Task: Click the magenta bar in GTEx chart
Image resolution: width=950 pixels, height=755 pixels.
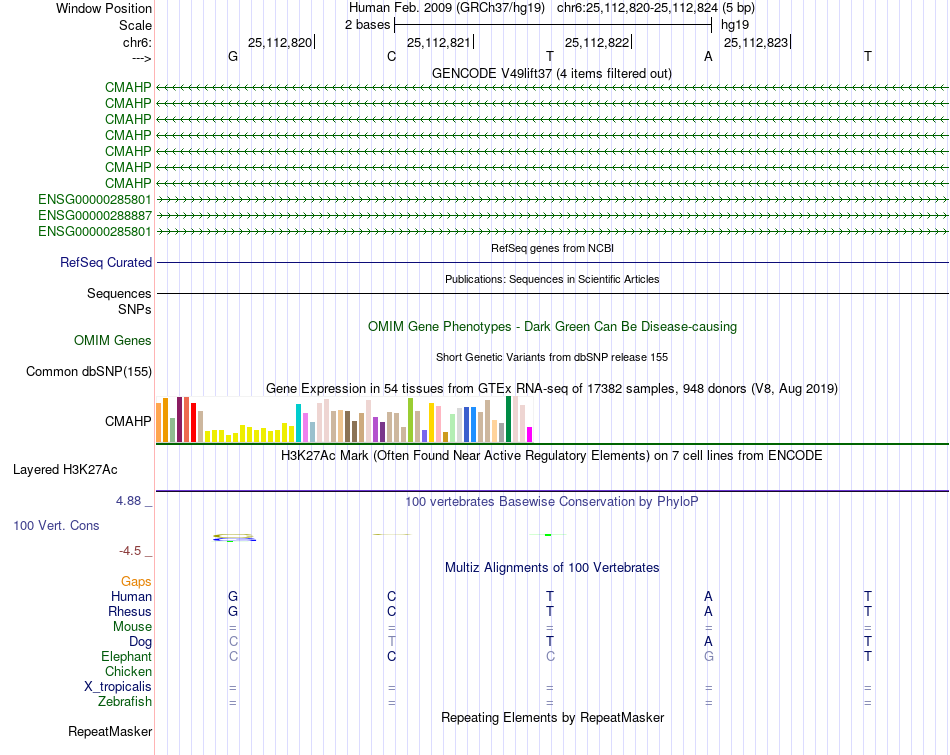Action: pyautogui.click(x=530, y=434)
